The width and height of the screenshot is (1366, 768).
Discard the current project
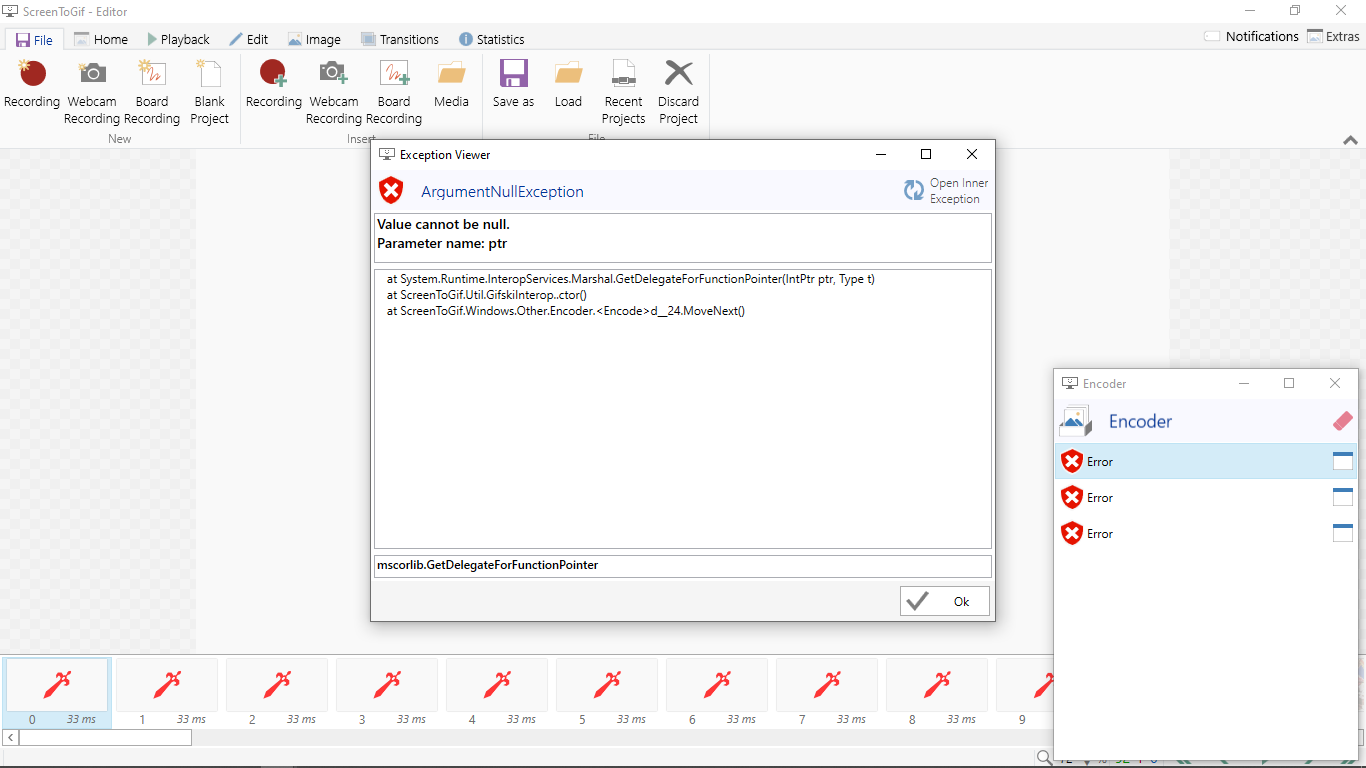tap(679, 92)
